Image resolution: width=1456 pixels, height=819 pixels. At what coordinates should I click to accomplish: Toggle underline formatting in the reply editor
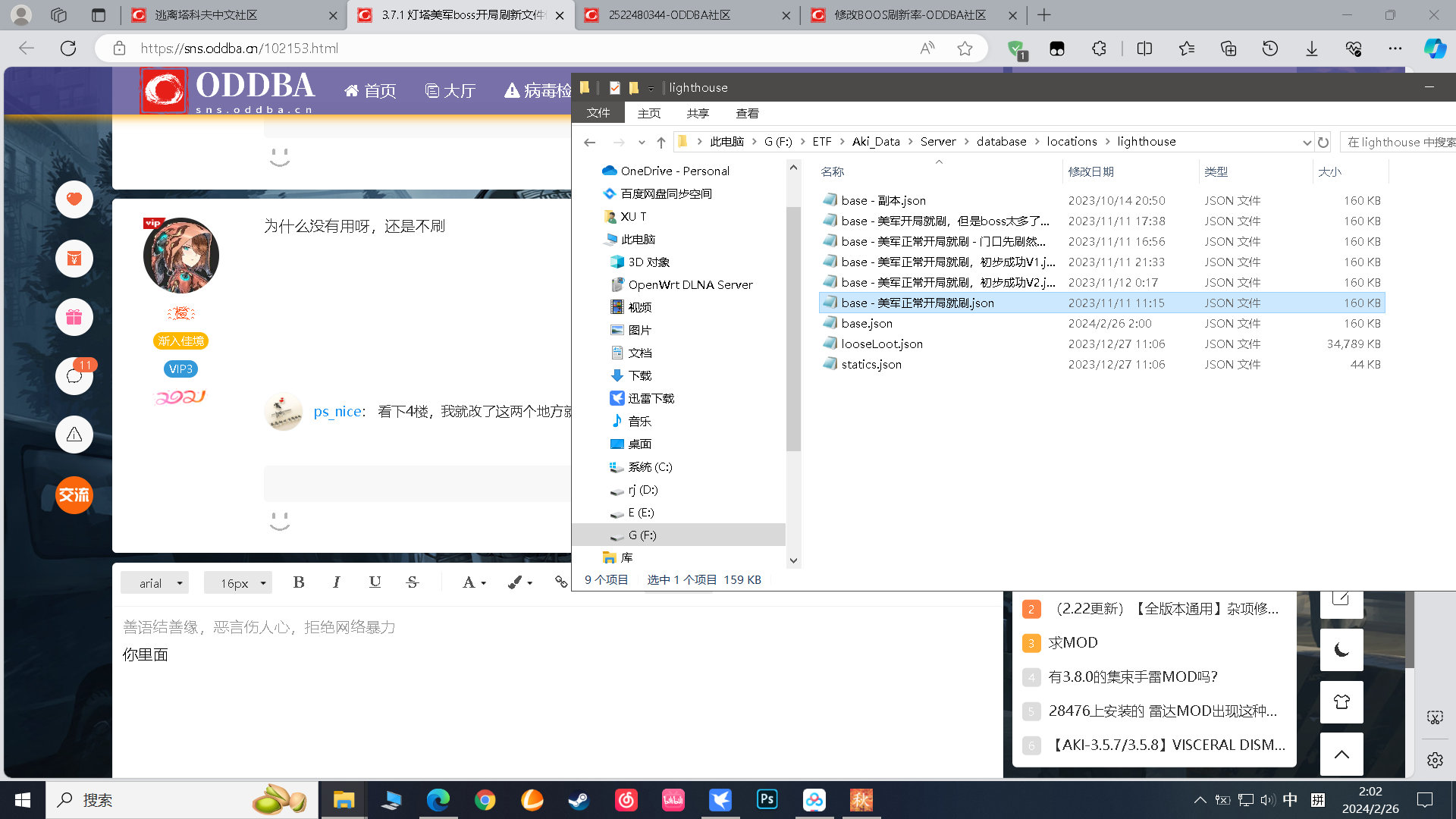pyautogui.click(x=375, y=582)
